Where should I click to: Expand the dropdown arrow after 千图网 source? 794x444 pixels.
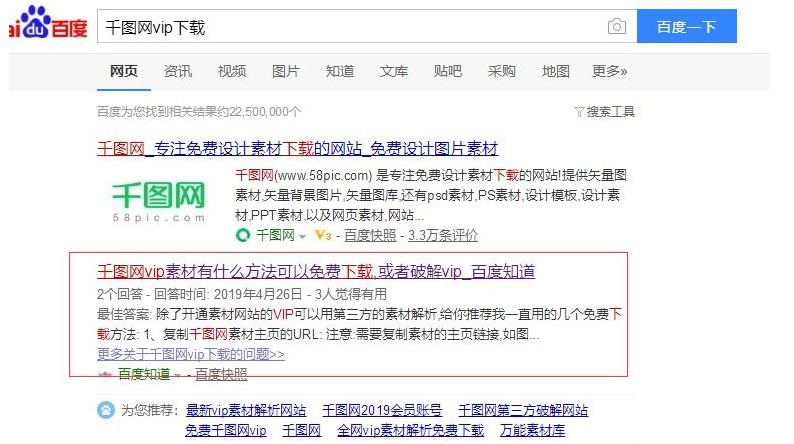point(302,236)
